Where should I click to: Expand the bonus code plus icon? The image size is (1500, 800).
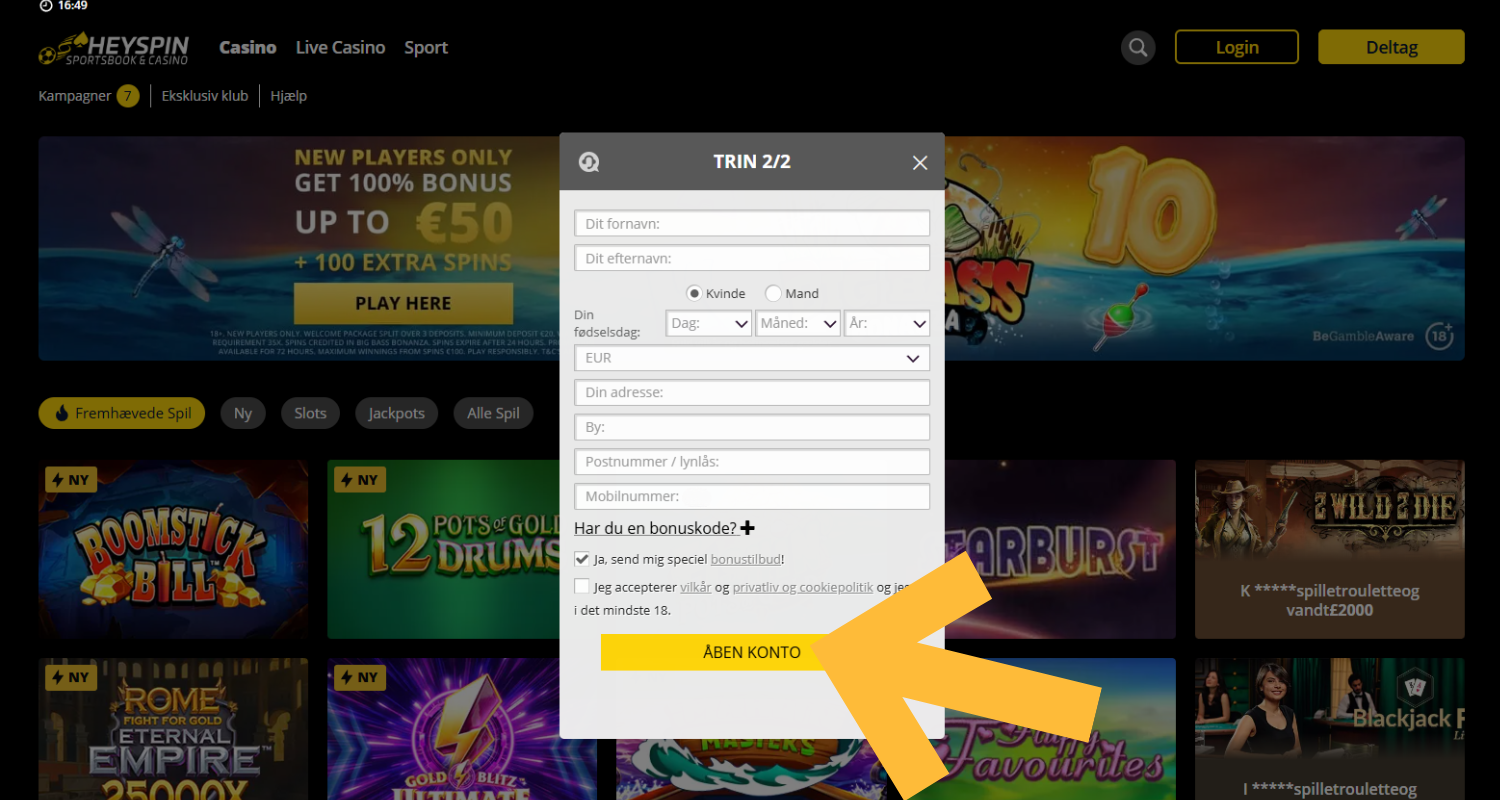point(748,528)
